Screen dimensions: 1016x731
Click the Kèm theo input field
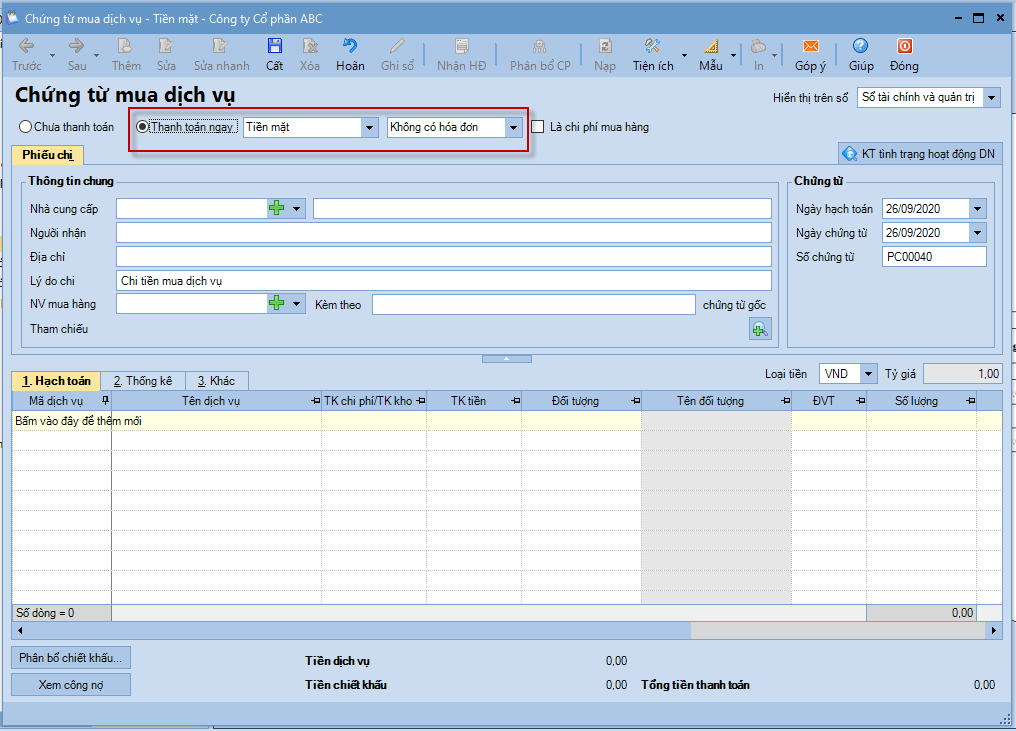tap(534, 305)
